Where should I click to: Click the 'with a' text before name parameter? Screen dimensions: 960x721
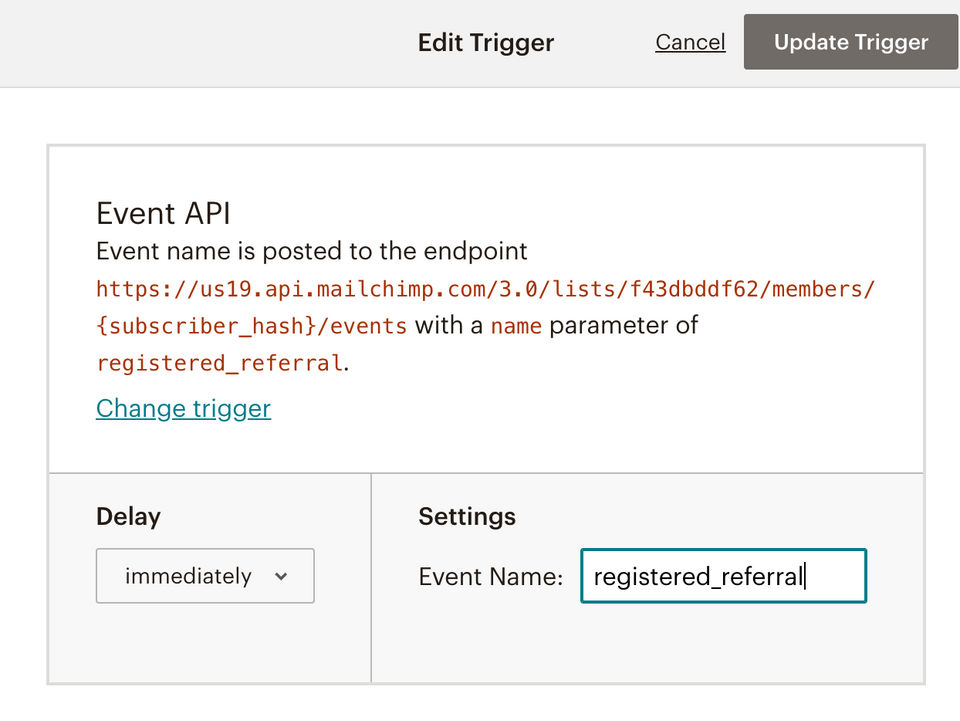click(449, 325)
